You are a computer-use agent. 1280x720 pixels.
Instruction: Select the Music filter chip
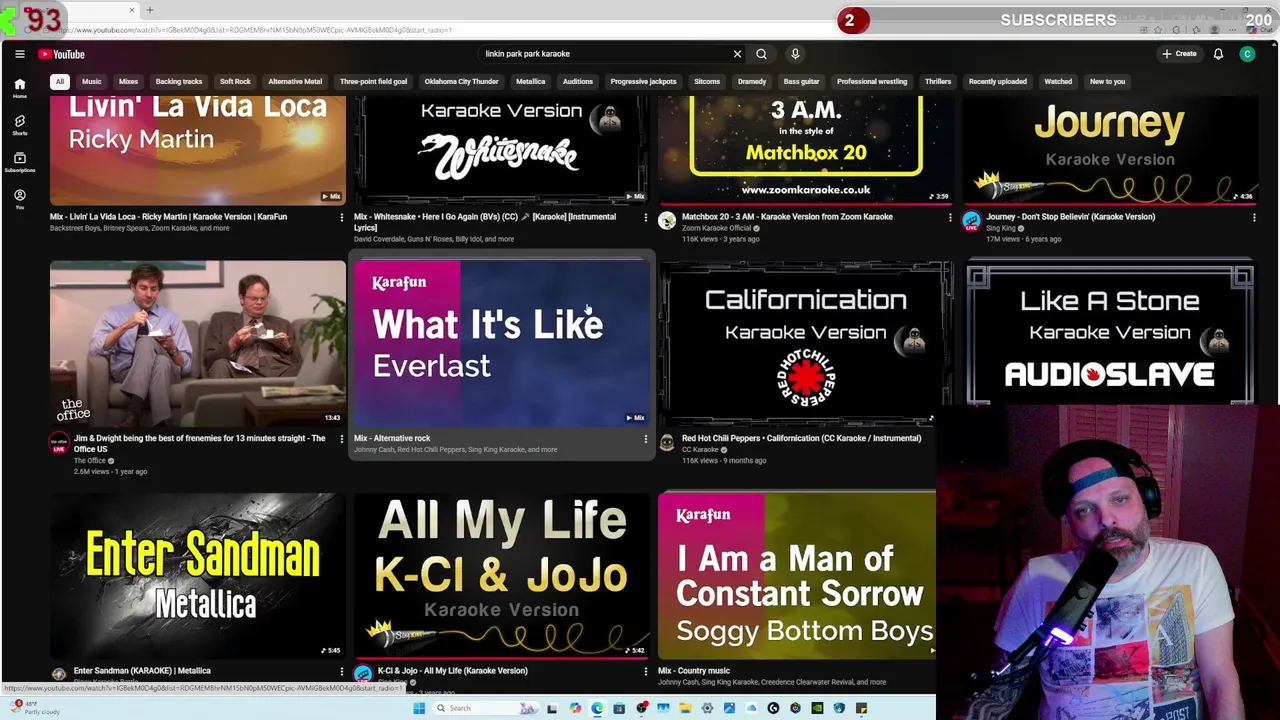point(91,81)
